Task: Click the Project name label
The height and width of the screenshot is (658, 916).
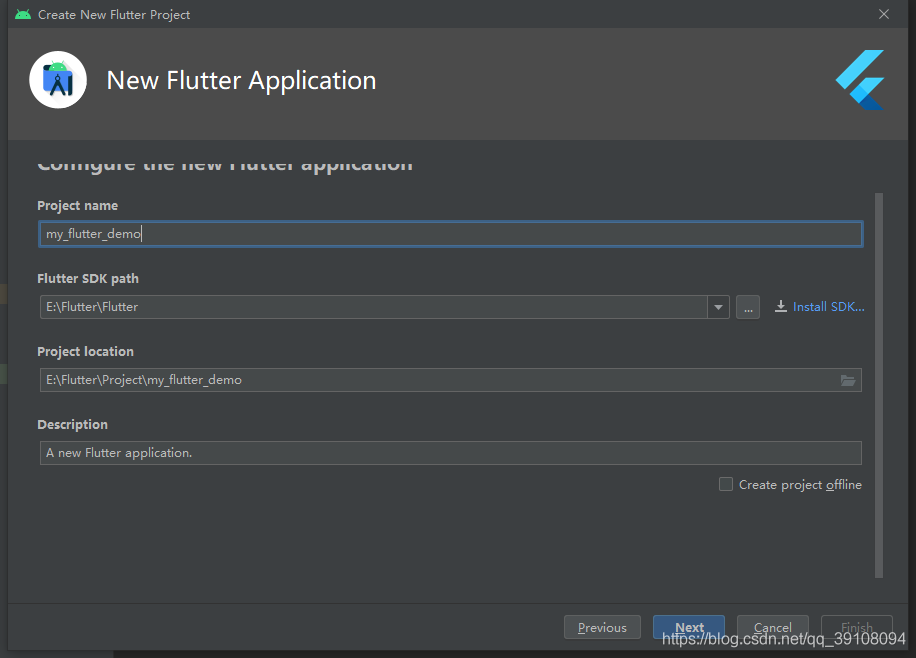Action: (x=78, y=206)
